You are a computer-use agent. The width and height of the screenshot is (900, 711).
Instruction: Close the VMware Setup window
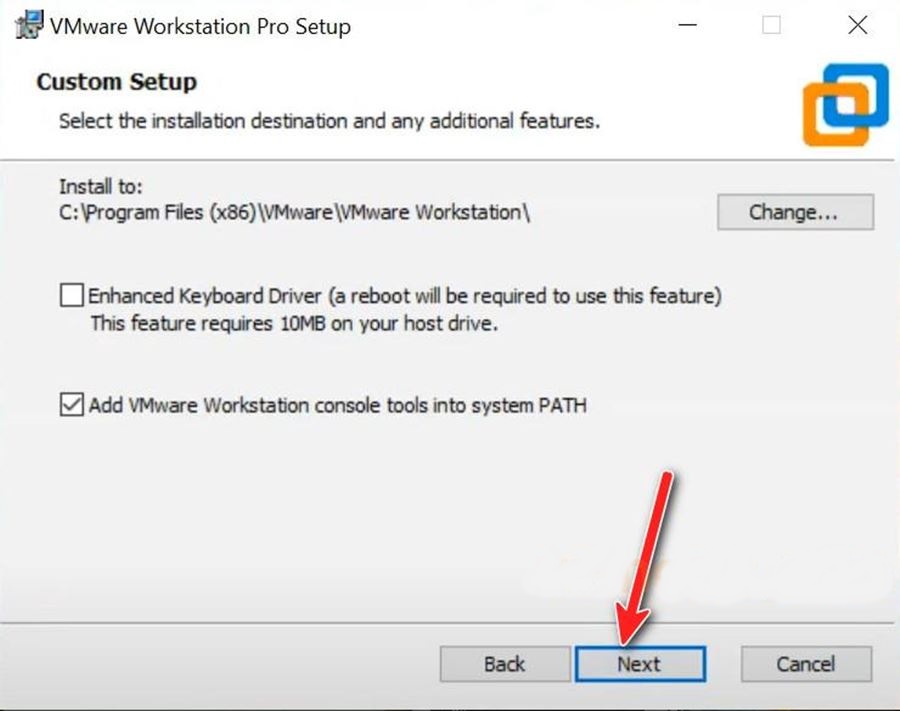pos(857,26)
